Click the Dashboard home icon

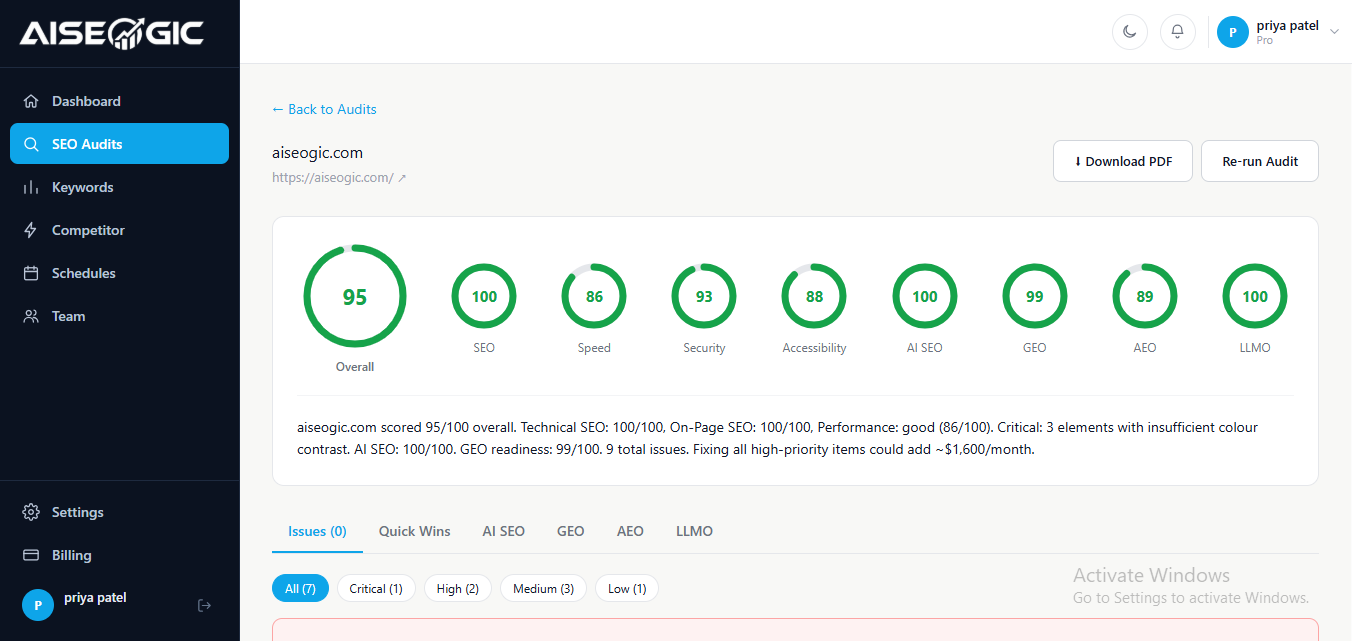(31, 101)
